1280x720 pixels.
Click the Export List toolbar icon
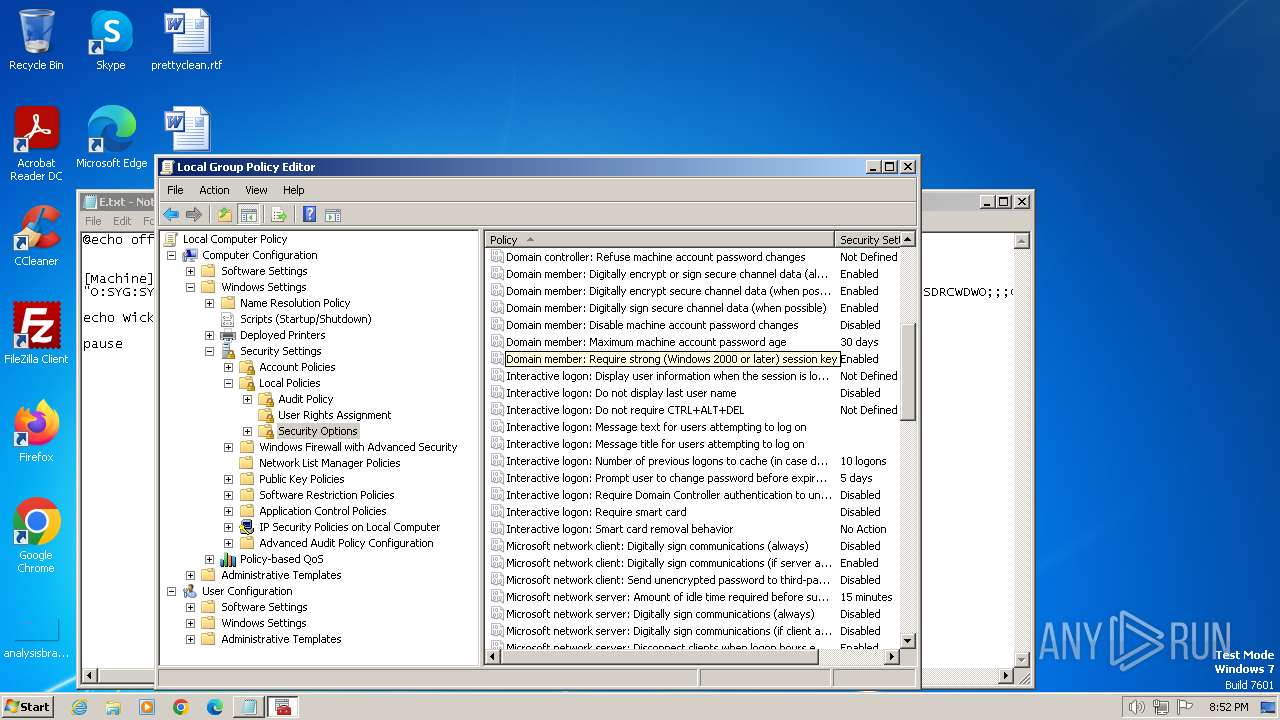click(279, 214)
